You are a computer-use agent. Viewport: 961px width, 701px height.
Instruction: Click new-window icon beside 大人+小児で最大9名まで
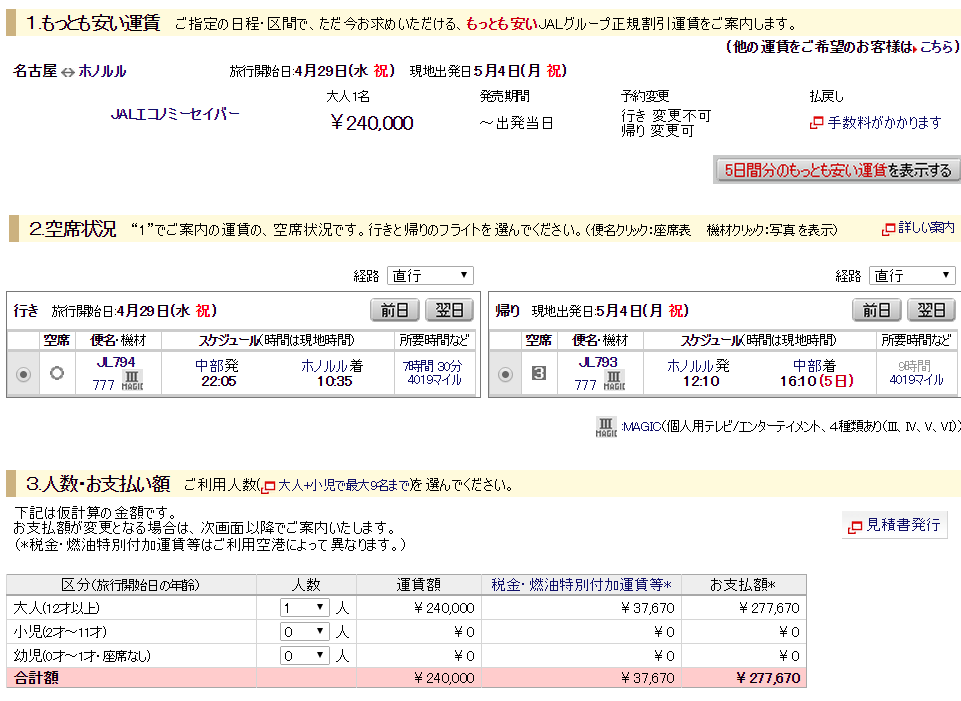click(268, 487)
